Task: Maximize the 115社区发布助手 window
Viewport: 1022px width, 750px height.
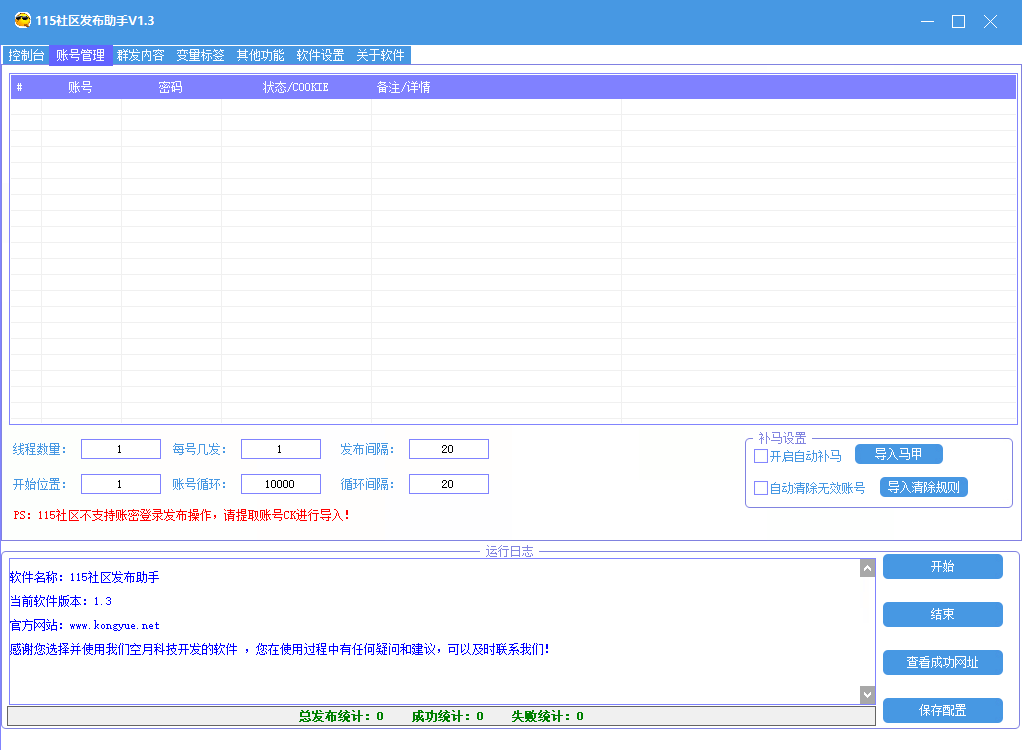Action: pos(958,22)
